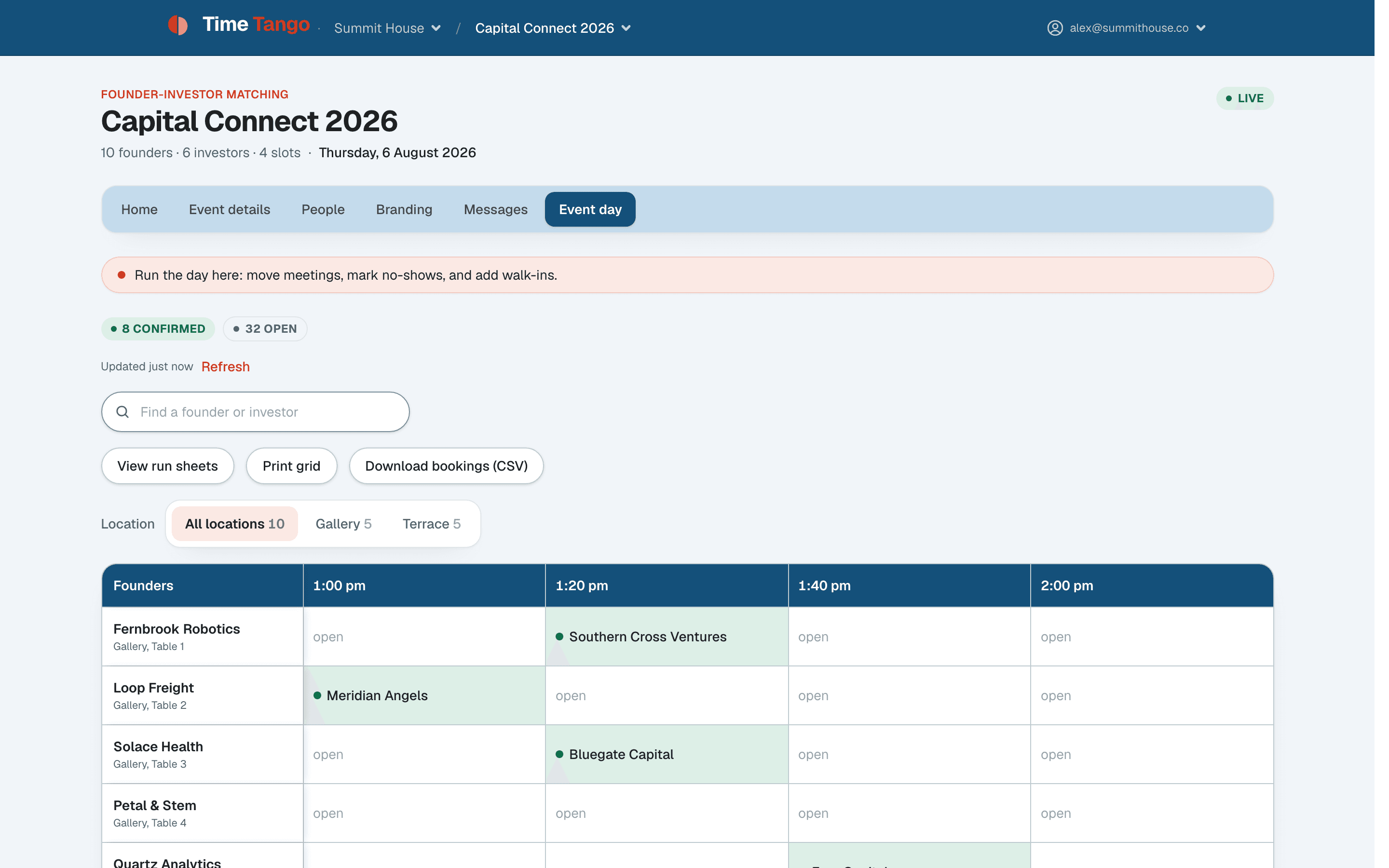Viewport: 1389px width, 868px height.
Task: Select Petal & Stem open 1:20 pm slot
Action: click(x=667, y=813)
